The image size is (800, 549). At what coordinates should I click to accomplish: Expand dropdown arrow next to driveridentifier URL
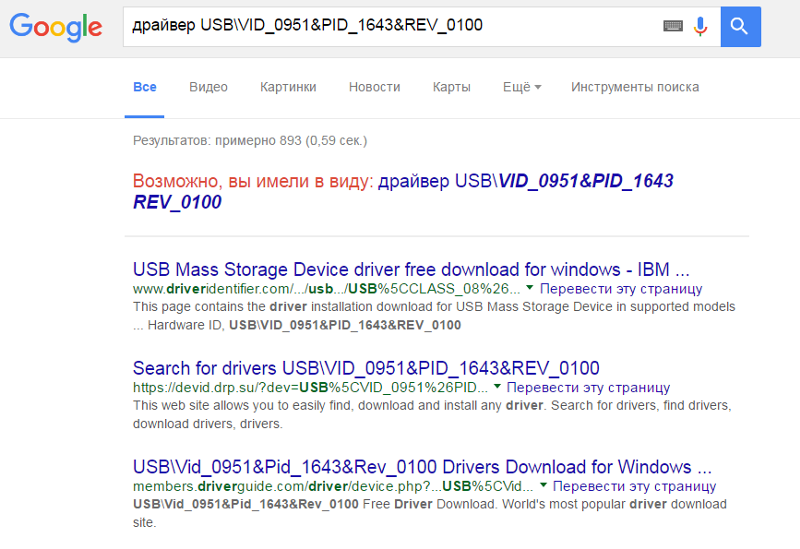coord(530,288)
